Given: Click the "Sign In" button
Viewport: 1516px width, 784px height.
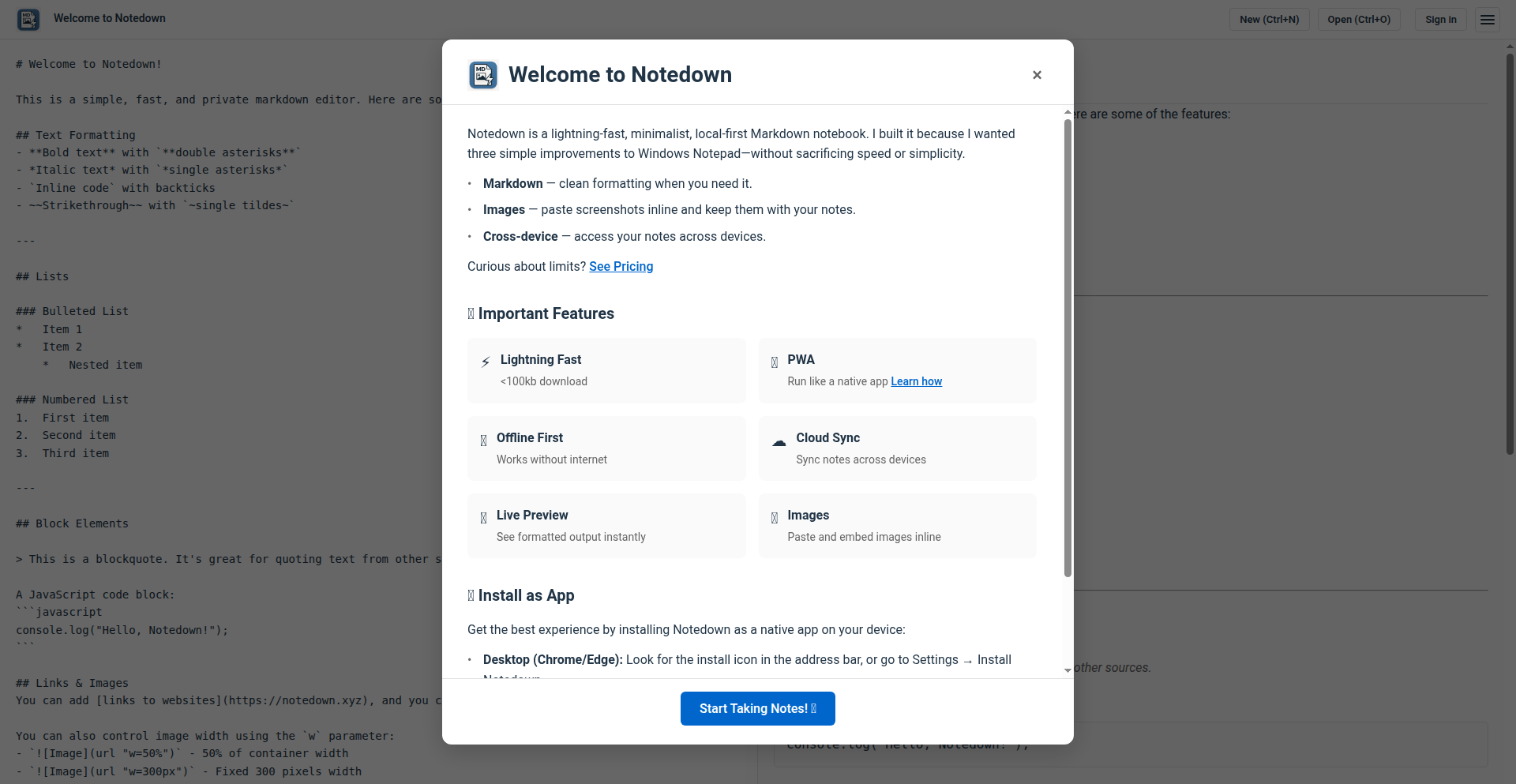Looking at the screenshot, I should click(1440, 19).
